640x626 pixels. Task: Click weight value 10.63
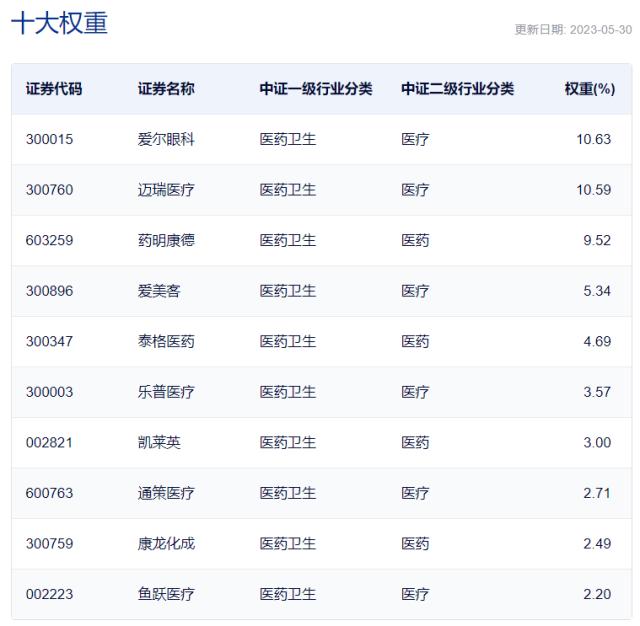click(593, 139)
